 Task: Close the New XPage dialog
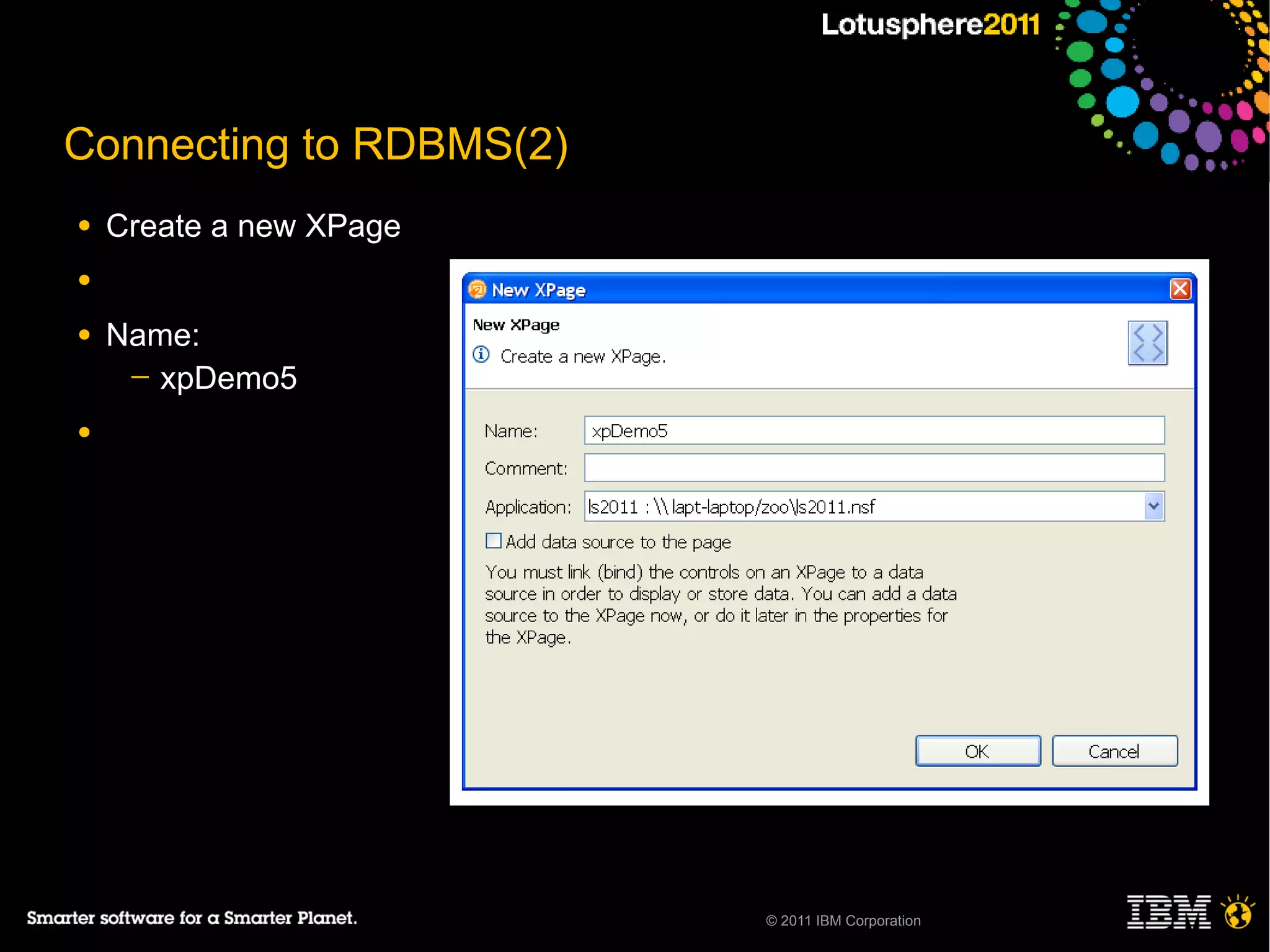pos(1180,289)
